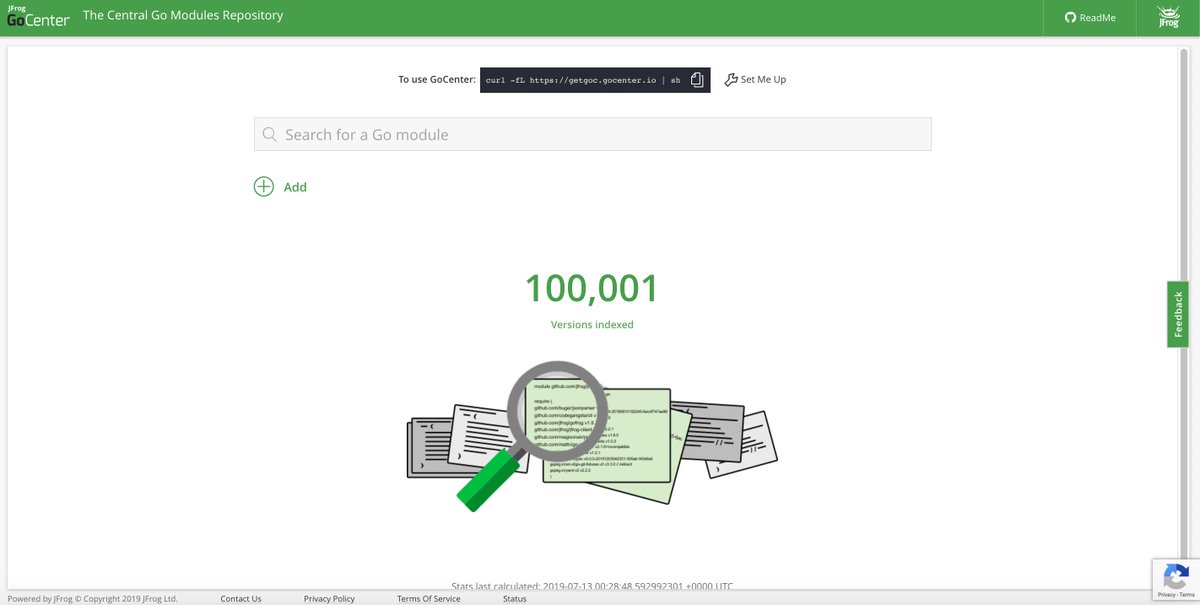The width and height of the screenshot is (1200, 605).
Task: Click The Central Go Modules Repository title
Action: point(183,15)
